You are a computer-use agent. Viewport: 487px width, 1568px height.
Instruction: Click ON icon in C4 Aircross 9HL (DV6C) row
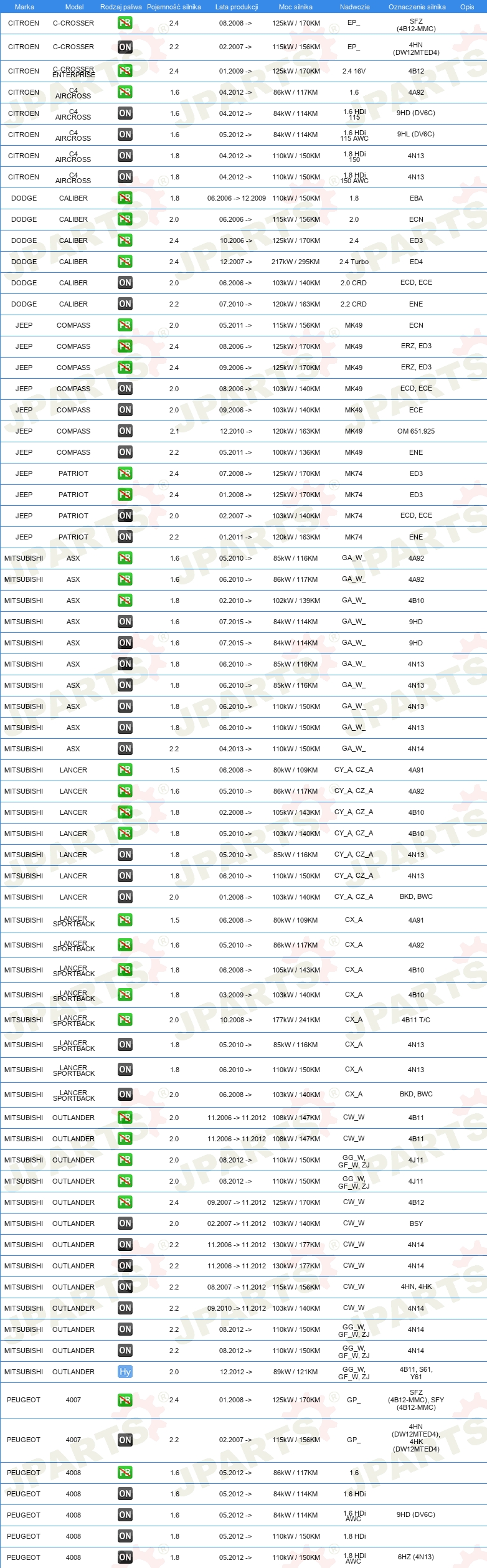click(125, 135)
